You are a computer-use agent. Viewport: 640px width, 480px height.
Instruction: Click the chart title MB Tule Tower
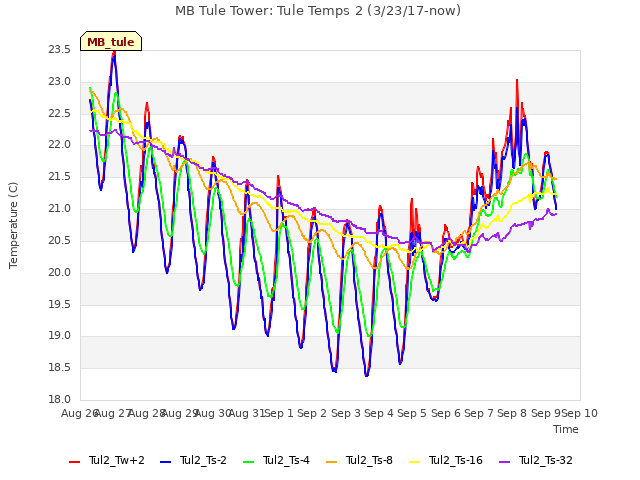[x=318, y=10]
